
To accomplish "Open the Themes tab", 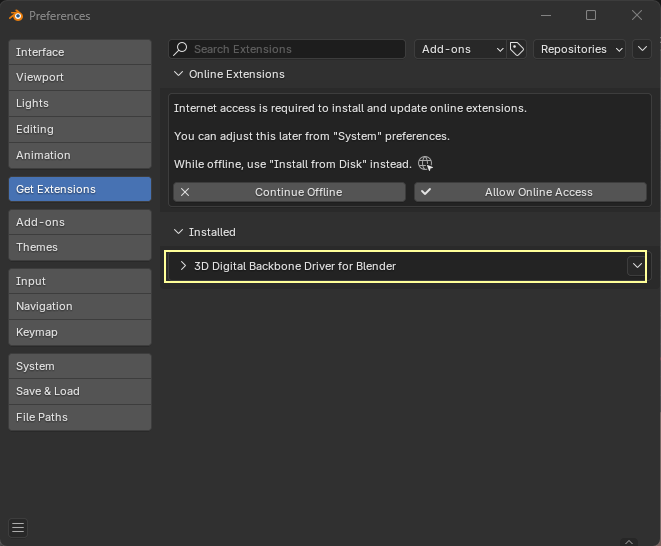I will [80, 247].
